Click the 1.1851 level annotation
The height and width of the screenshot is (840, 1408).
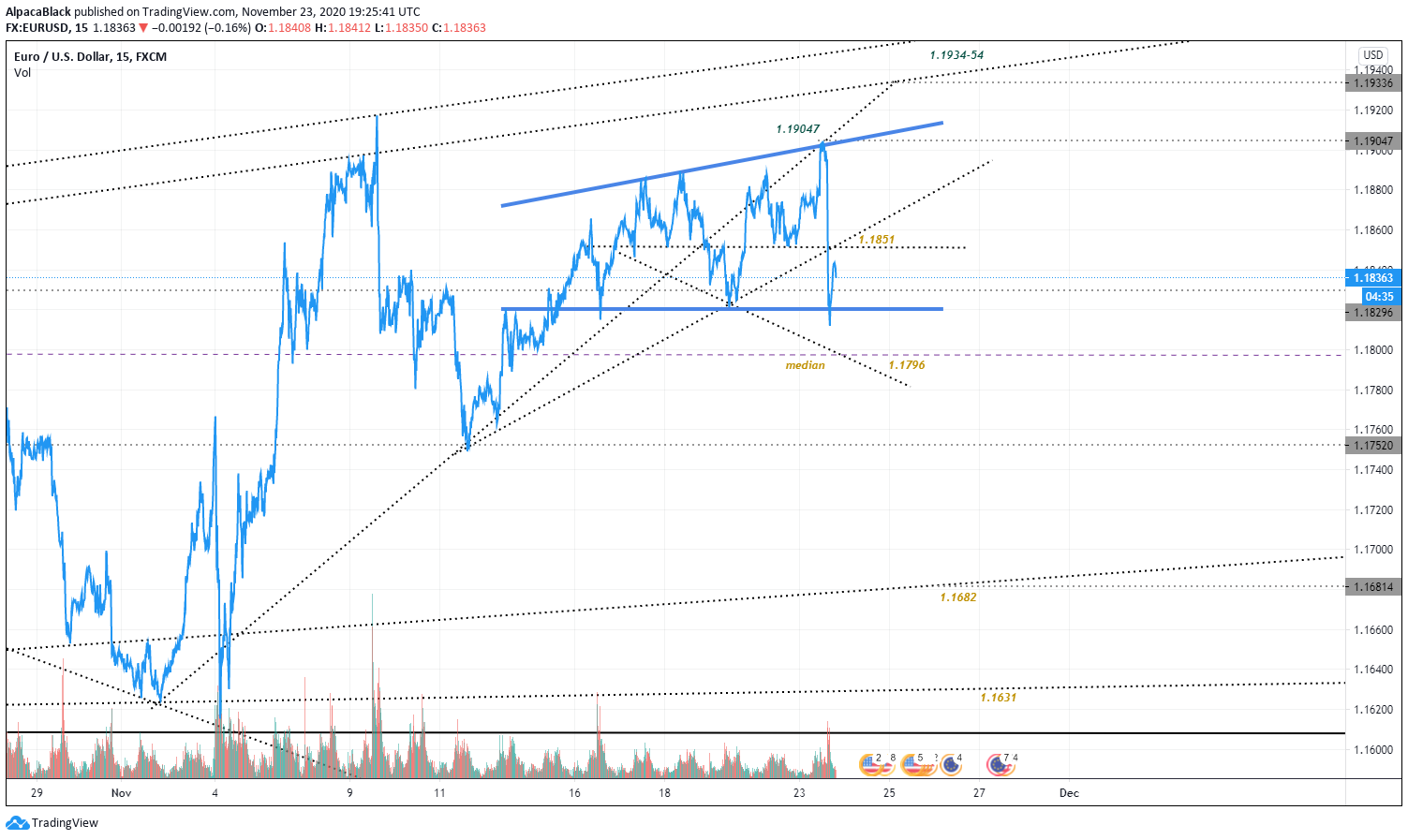coord(876,240)
